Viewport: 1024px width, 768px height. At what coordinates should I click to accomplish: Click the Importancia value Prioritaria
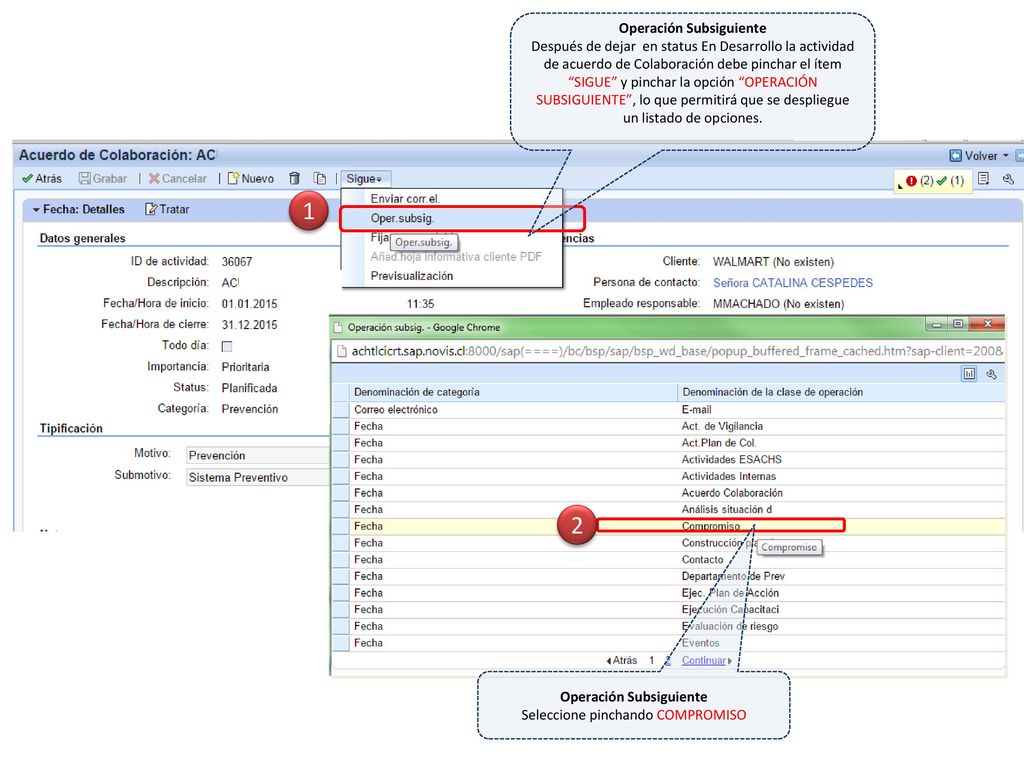(x=245, y=367)
